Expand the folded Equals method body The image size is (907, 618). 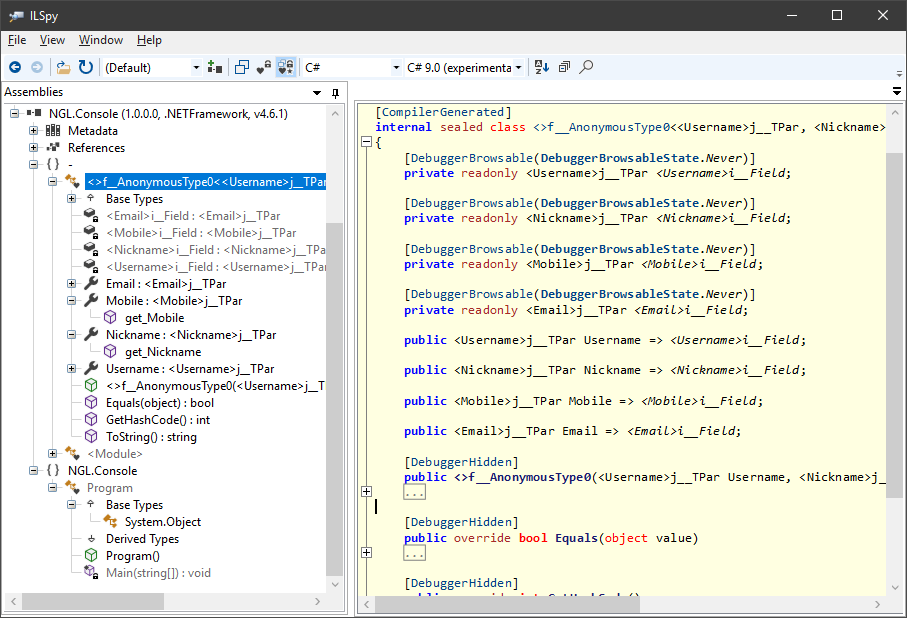(366, 553)
